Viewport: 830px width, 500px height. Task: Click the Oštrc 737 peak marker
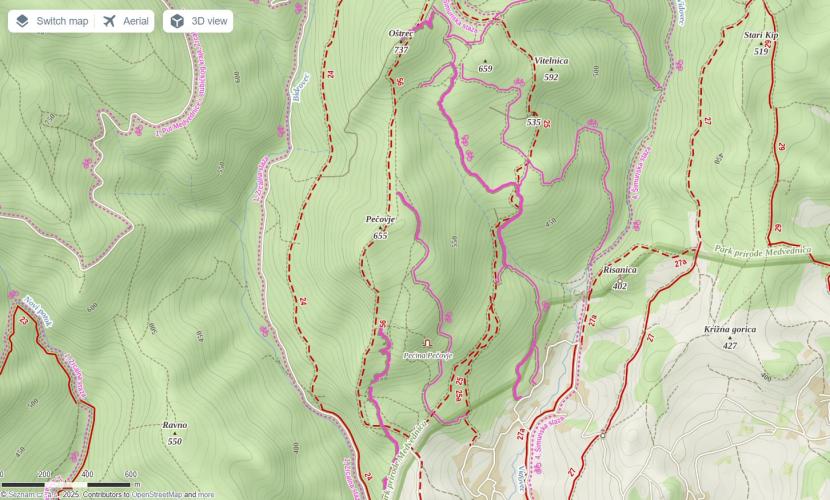click(x=401, y=41)
